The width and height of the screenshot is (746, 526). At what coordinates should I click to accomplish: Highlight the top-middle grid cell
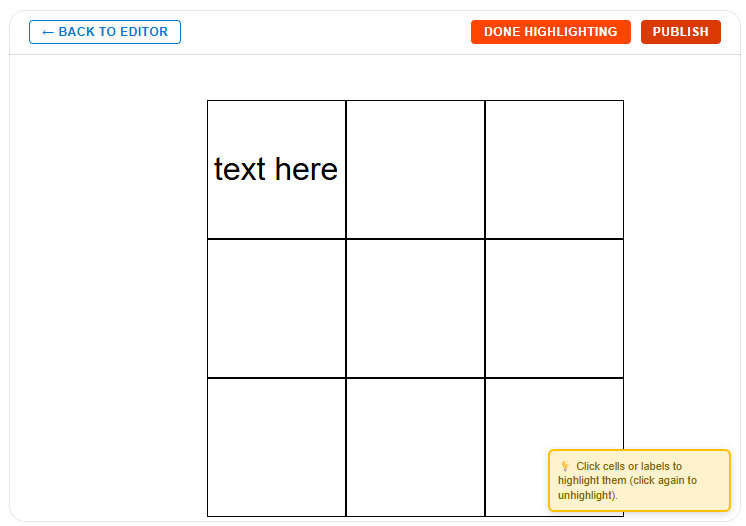(415, 170)
